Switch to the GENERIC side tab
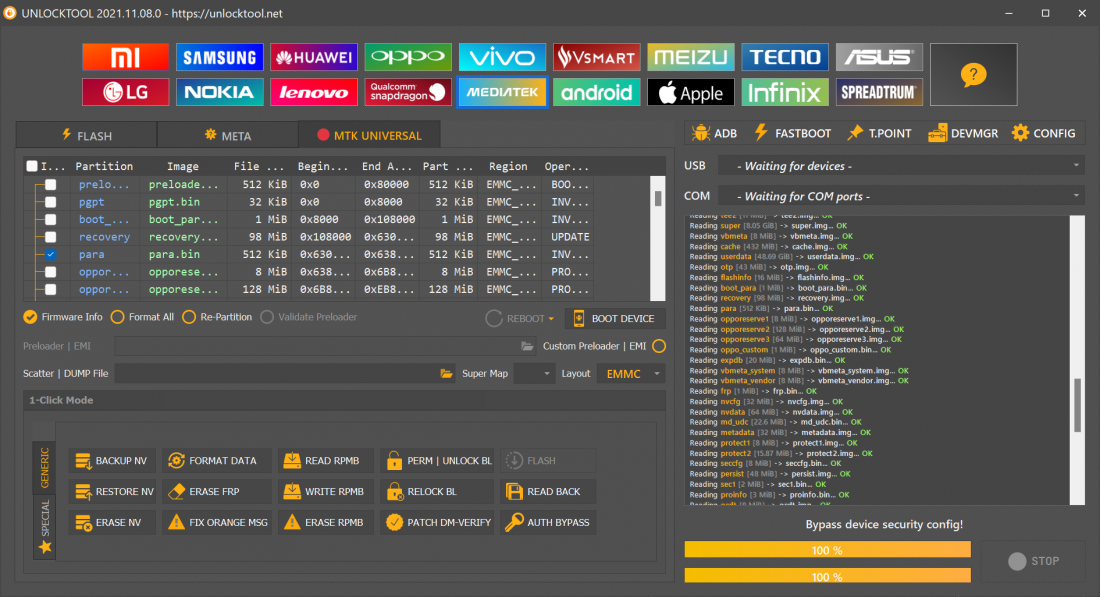 tap(44, 467)
